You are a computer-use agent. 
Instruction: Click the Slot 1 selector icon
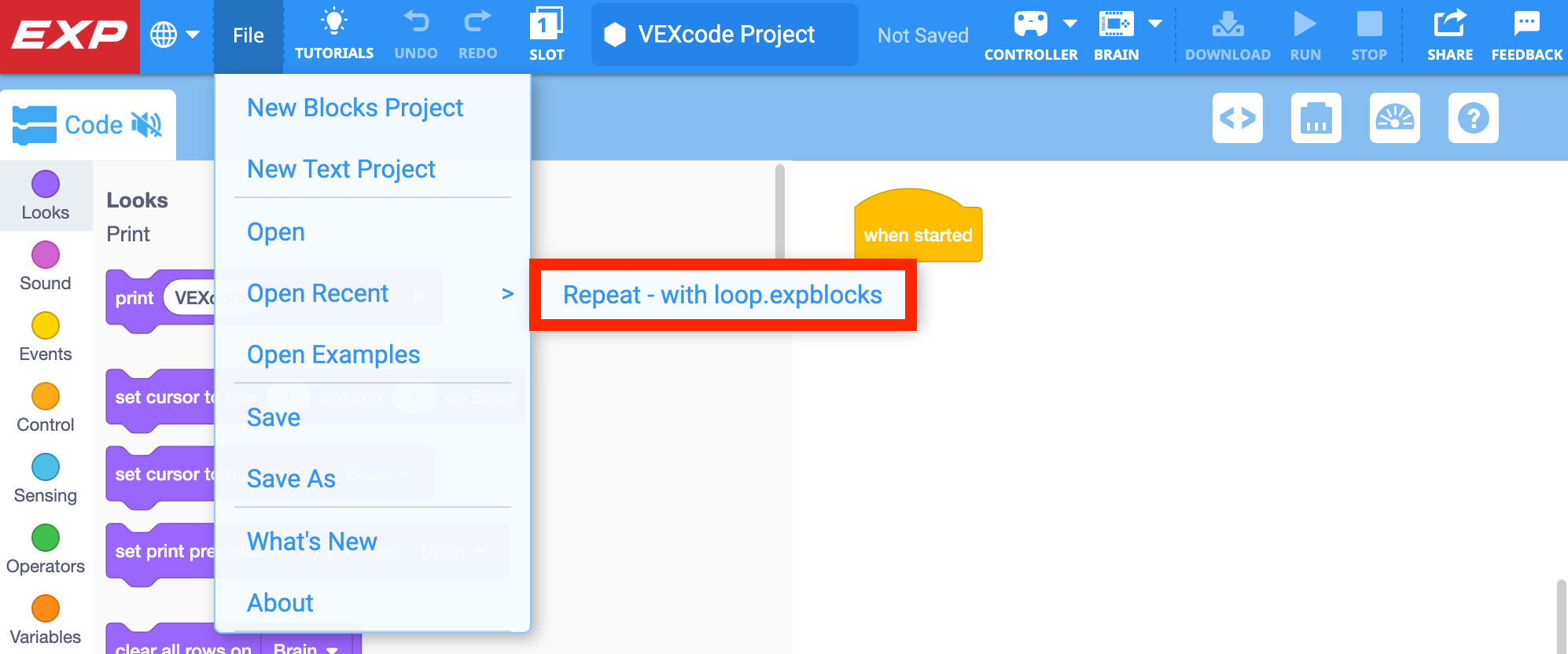click(547, 24)
